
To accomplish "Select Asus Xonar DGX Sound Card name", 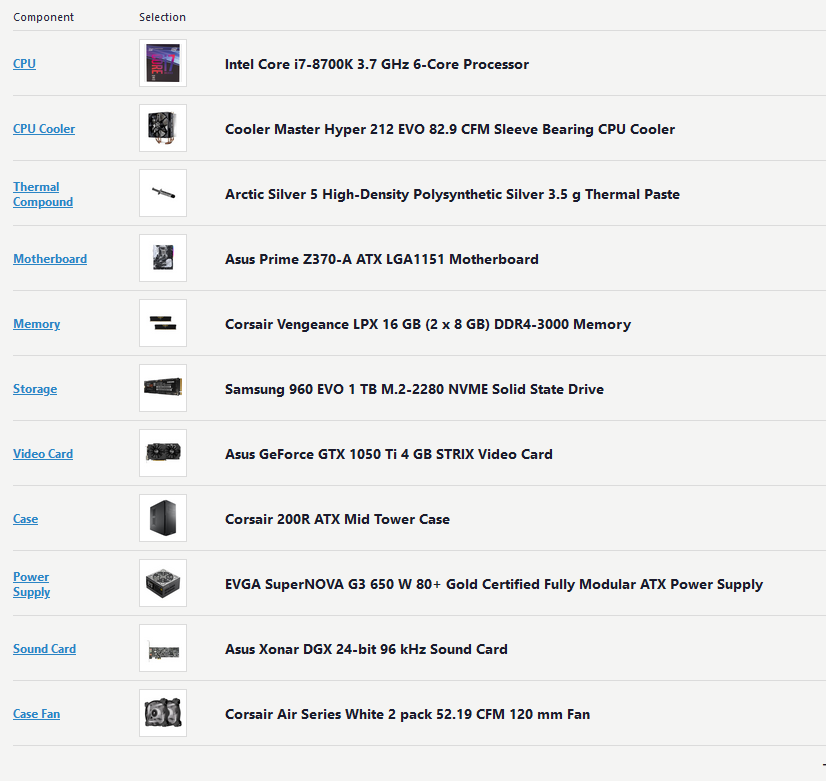I will [366, 649].
